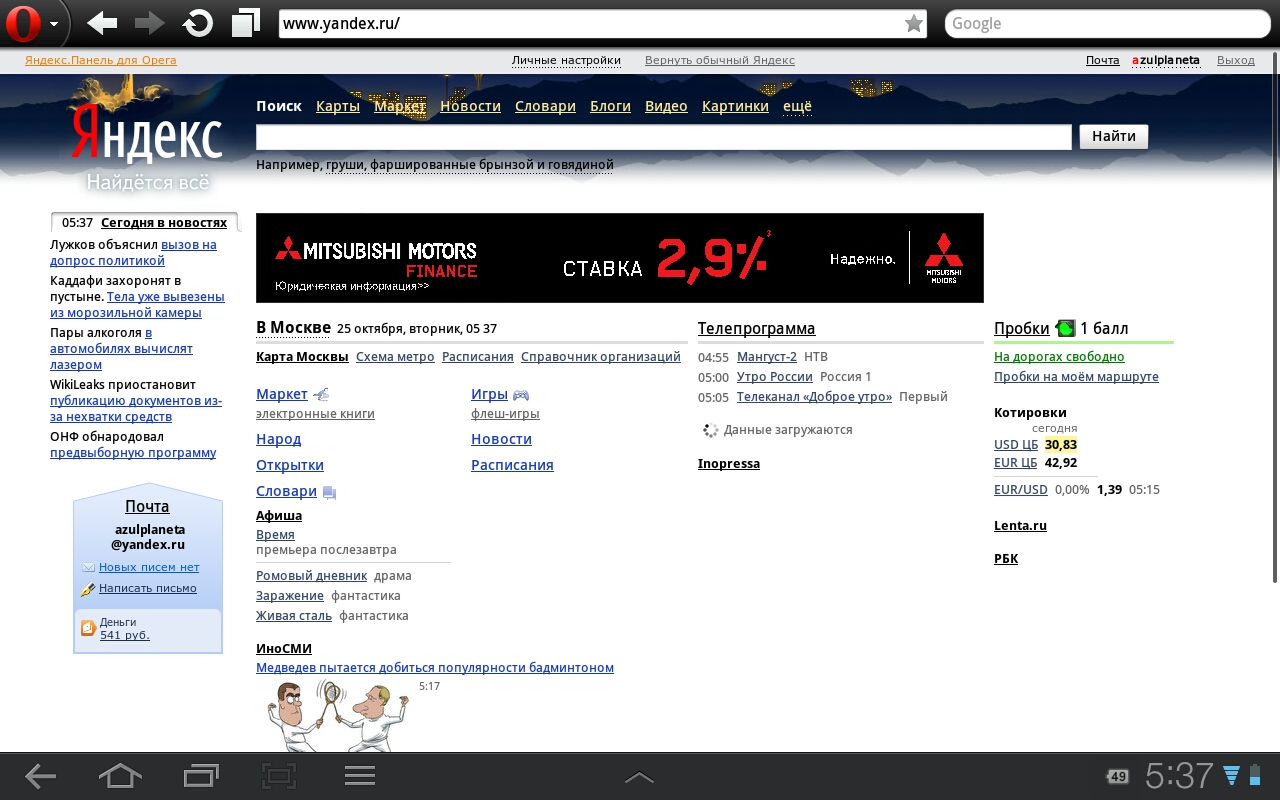Viewport: 1280px width, 800px height.
Task: Open the Новости tab above the search box
Action: 470,106
